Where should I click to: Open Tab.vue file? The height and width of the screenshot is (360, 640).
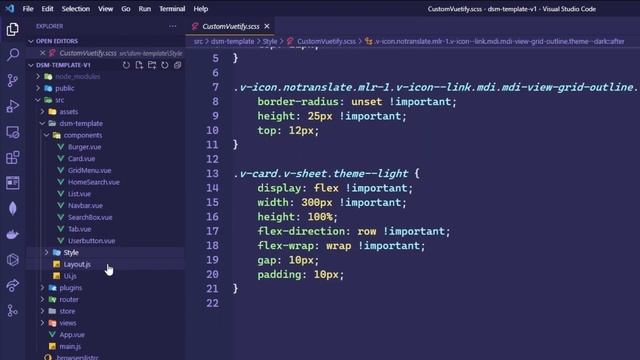(79, 229)
